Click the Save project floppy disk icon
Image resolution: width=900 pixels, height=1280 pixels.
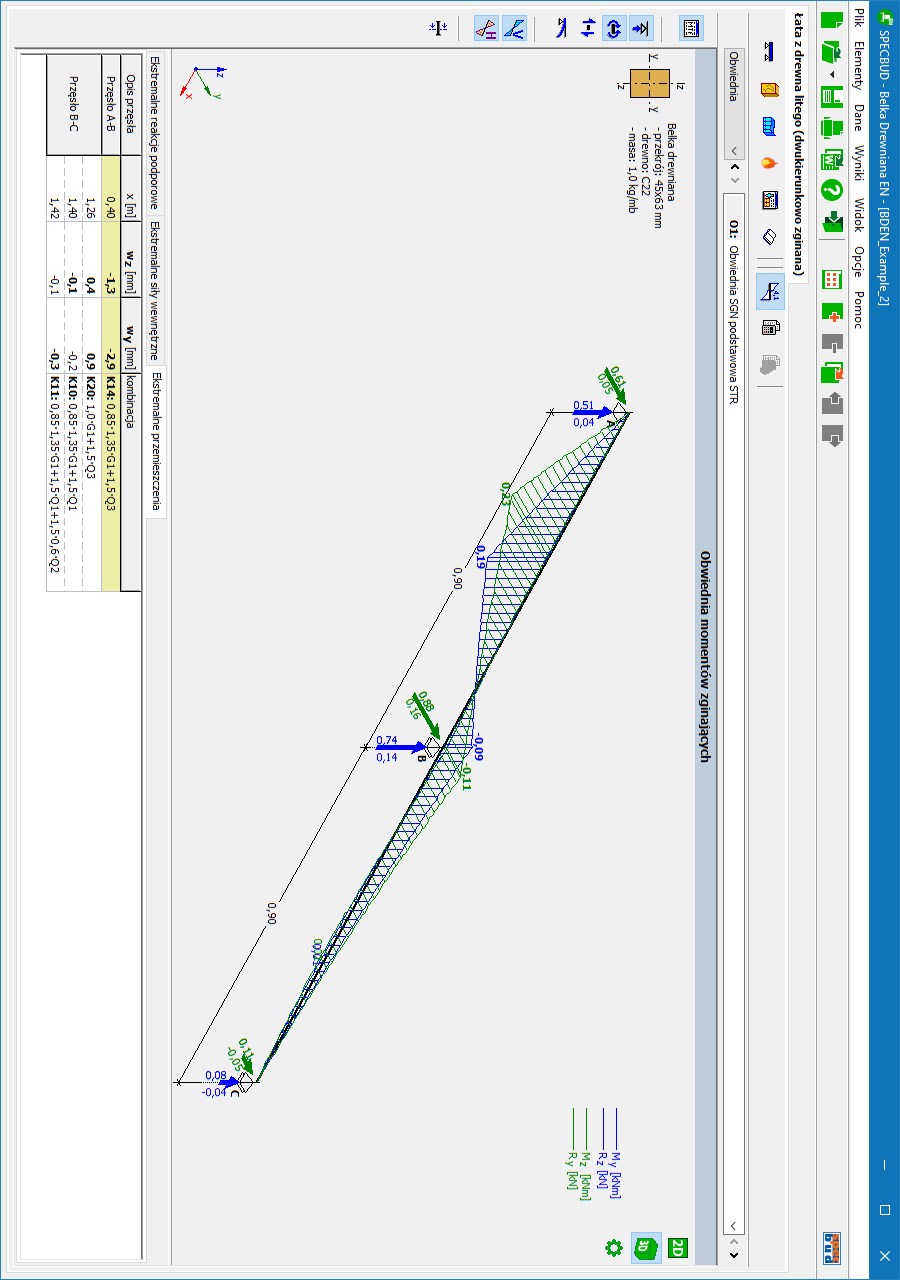coord(832,97)
